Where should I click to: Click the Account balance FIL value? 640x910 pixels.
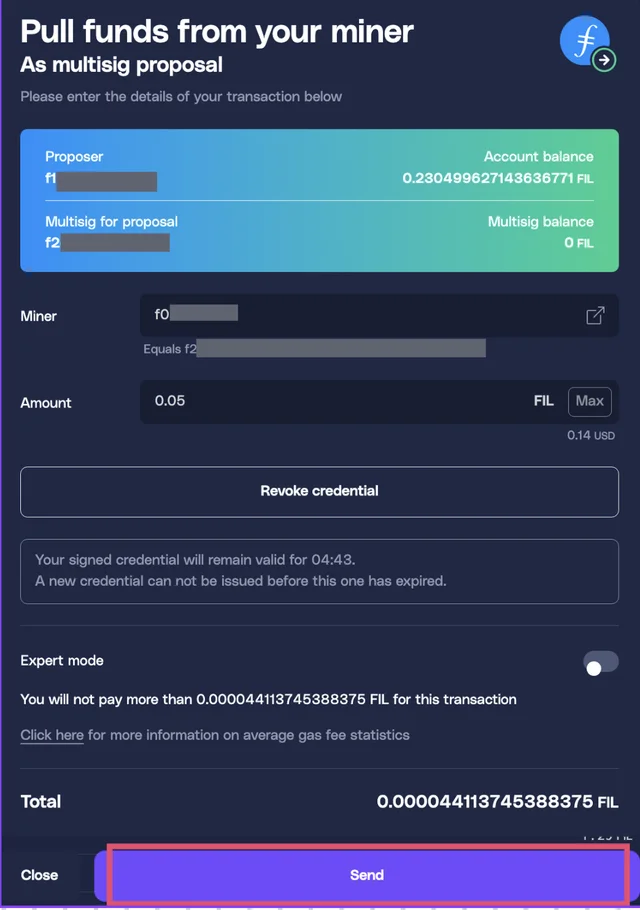[x=497, y=179]
